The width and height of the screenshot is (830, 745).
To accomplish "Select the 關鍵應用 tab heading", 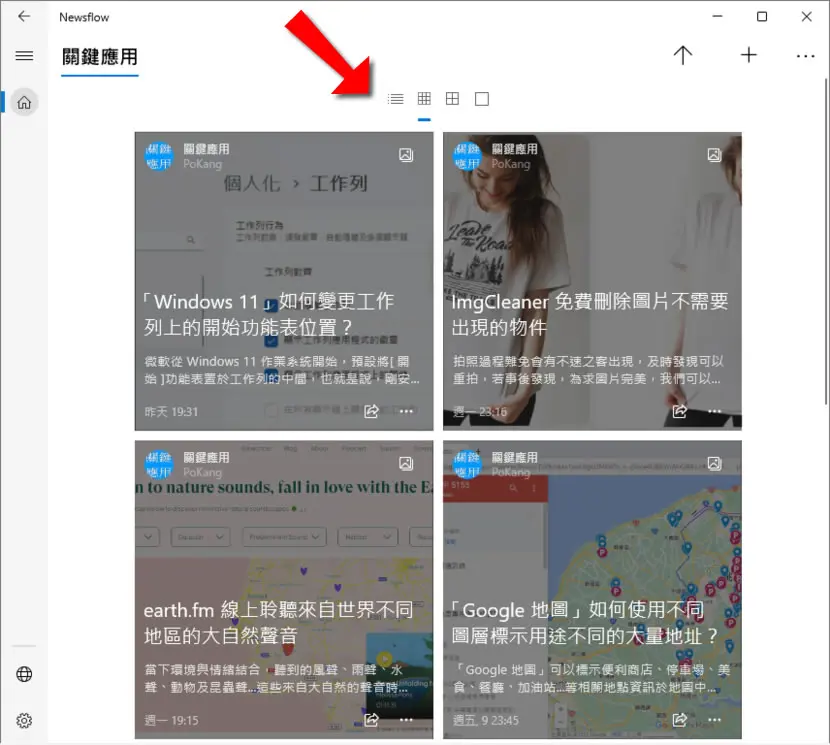I will (100, 57).
